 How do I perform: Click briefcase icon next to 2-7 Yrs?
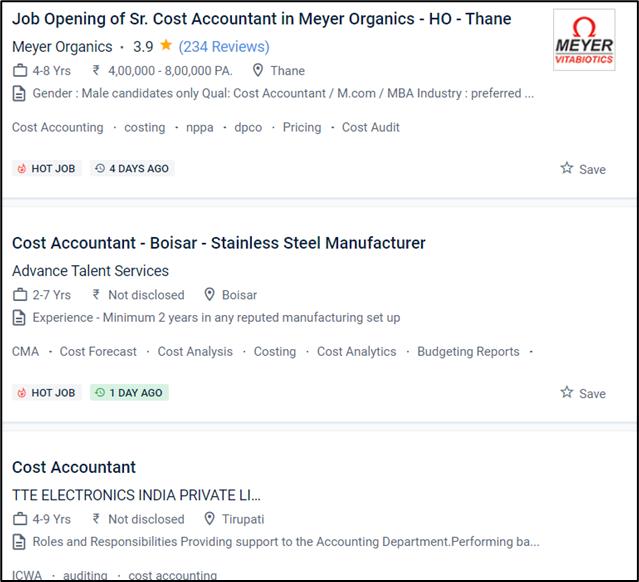pos(20,295)
